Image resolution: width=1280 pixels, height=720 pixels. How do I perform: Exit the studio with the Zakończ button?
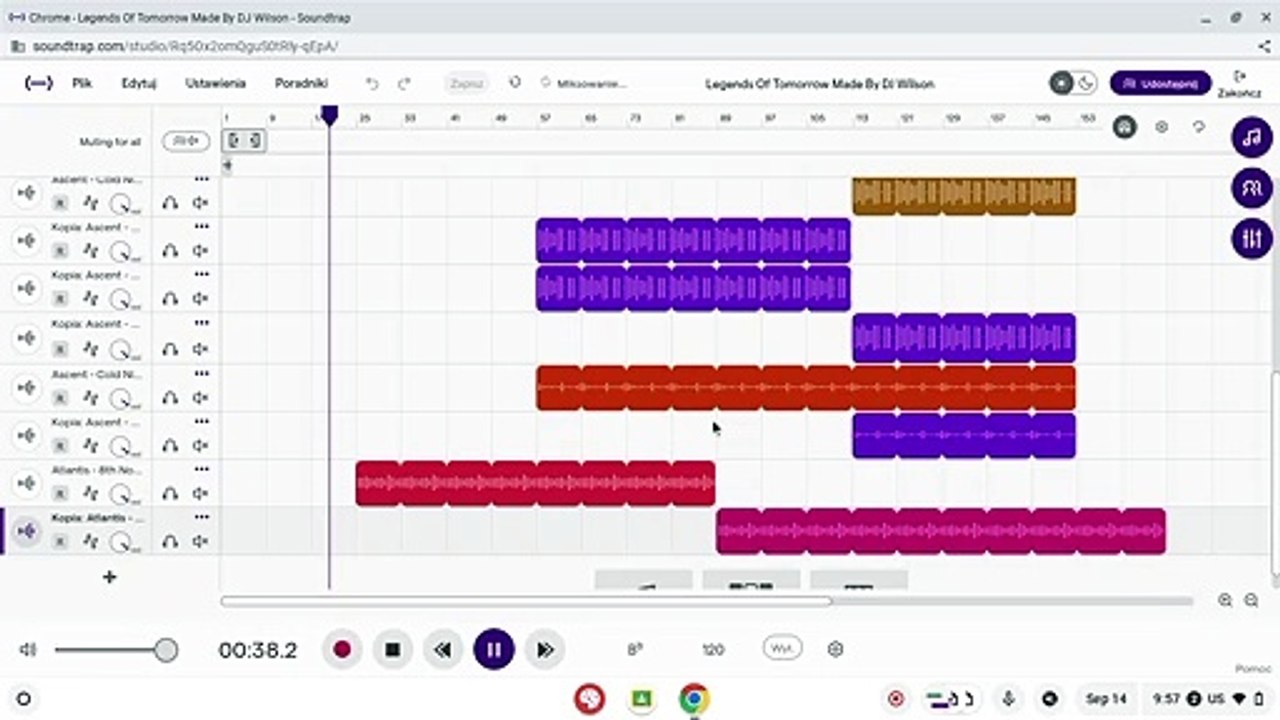(1239, 83)
